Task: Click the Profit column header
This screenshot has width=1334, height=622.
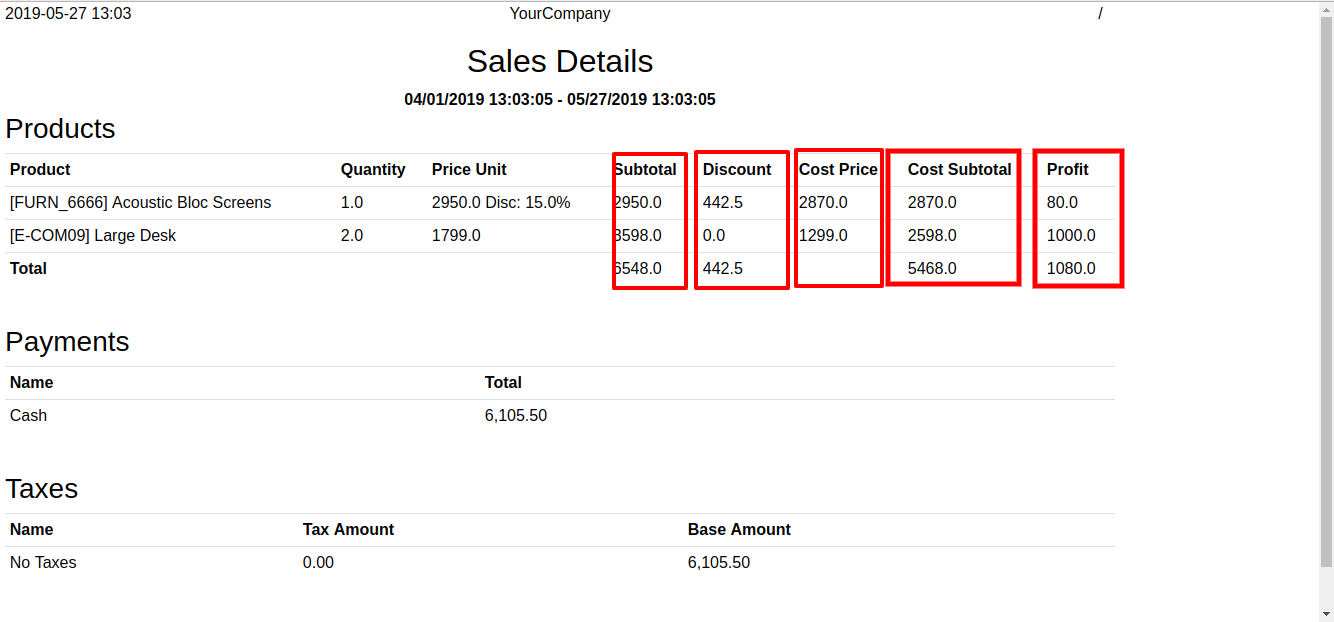Action: coord(1068,170)
